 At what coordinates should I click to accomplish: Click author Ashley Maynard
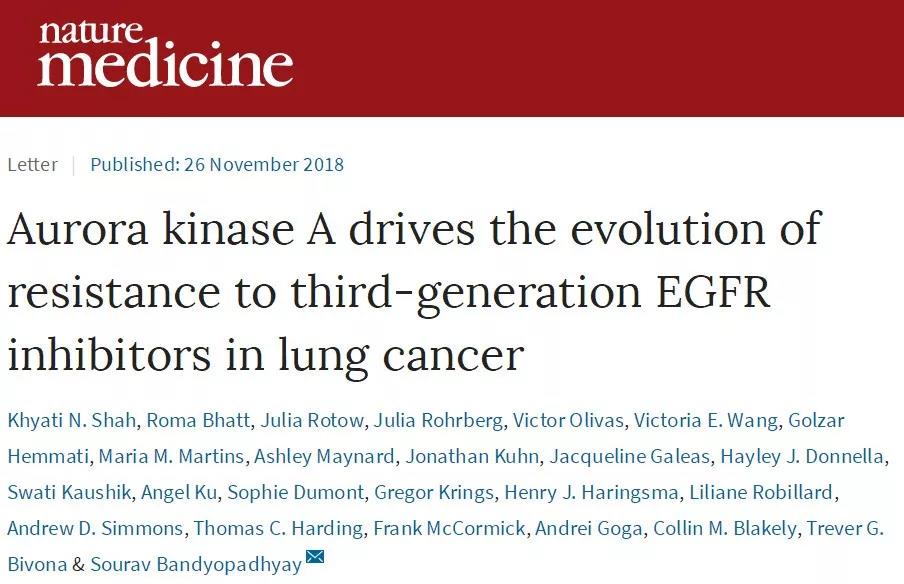(x=325, y=456)
